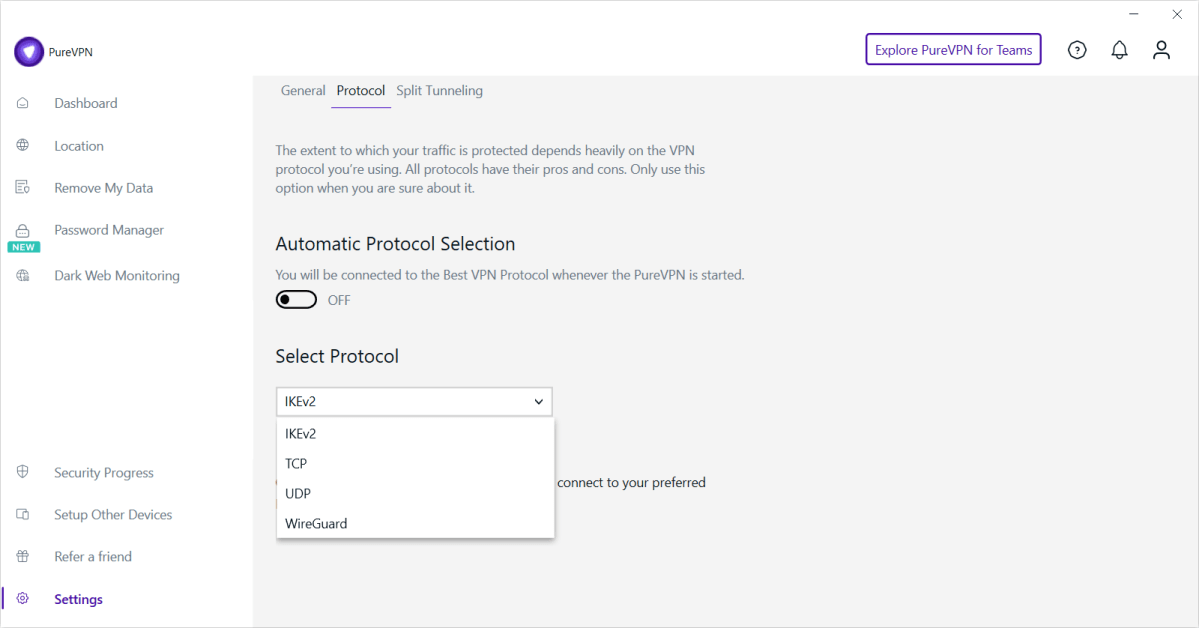Collapse the Select Protocol dropdown arrow

(x=538, y=402)
